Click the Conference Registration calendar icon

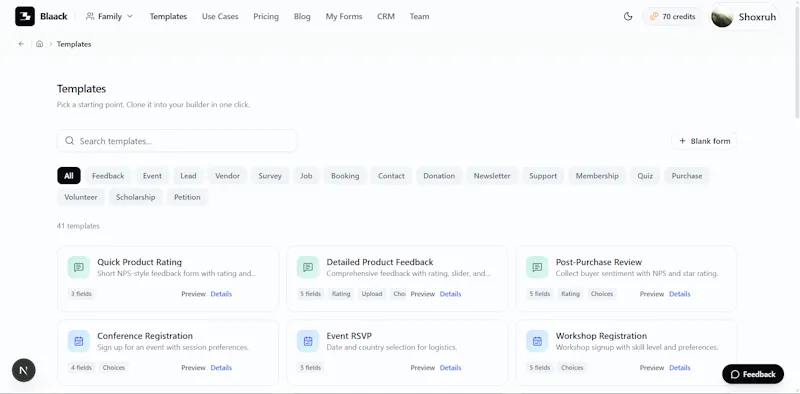pos(79,341)
